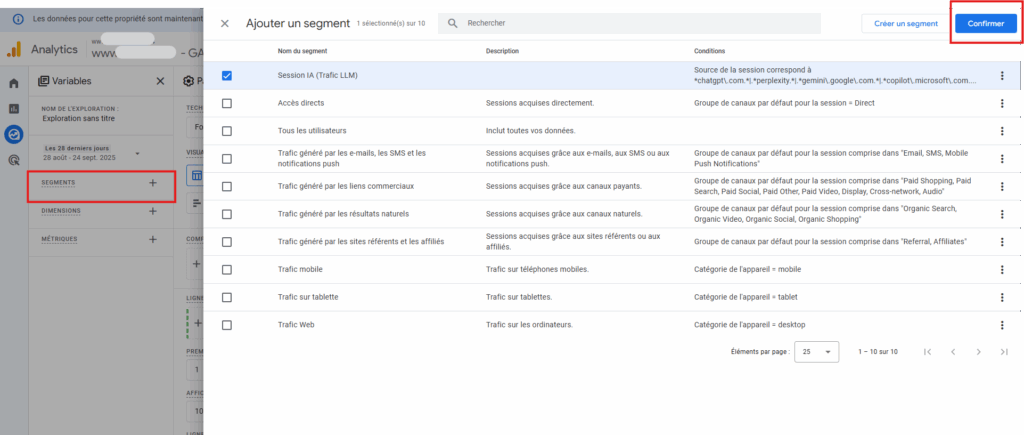Check the Accès directs segment checkbox
This screenshot has width=1024, height=435.
coord(227,103)
